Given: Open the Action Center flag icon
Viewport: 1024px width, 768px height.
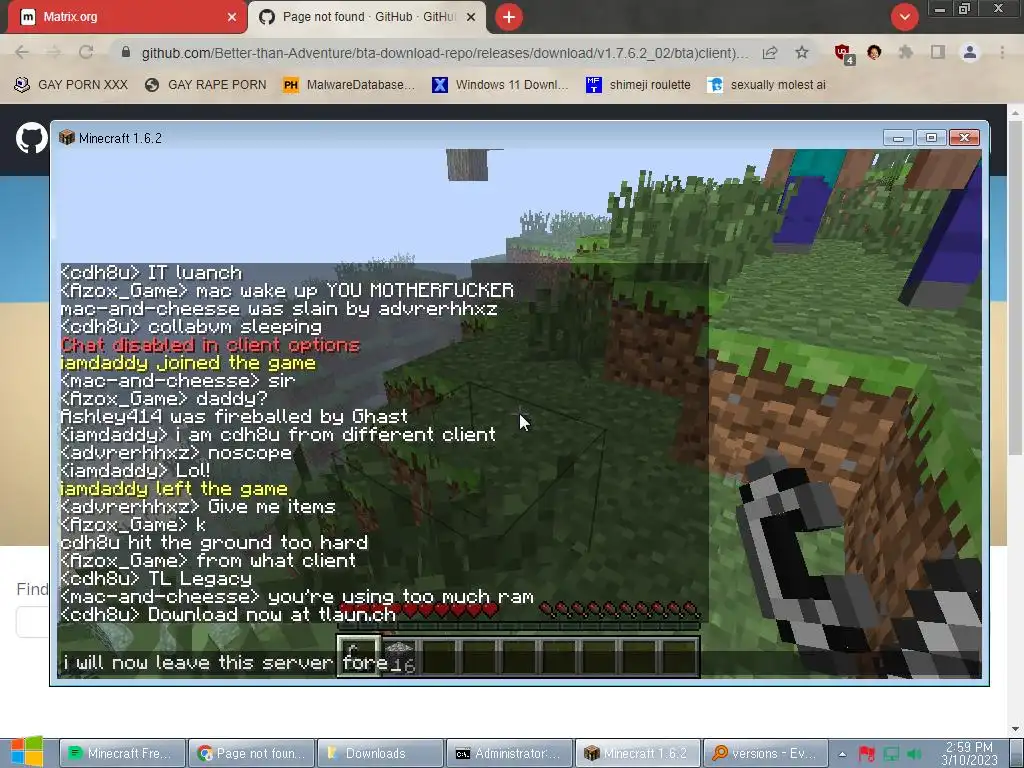Looking at the screenshot, I should pyautogui.click(x=867, y=754).
